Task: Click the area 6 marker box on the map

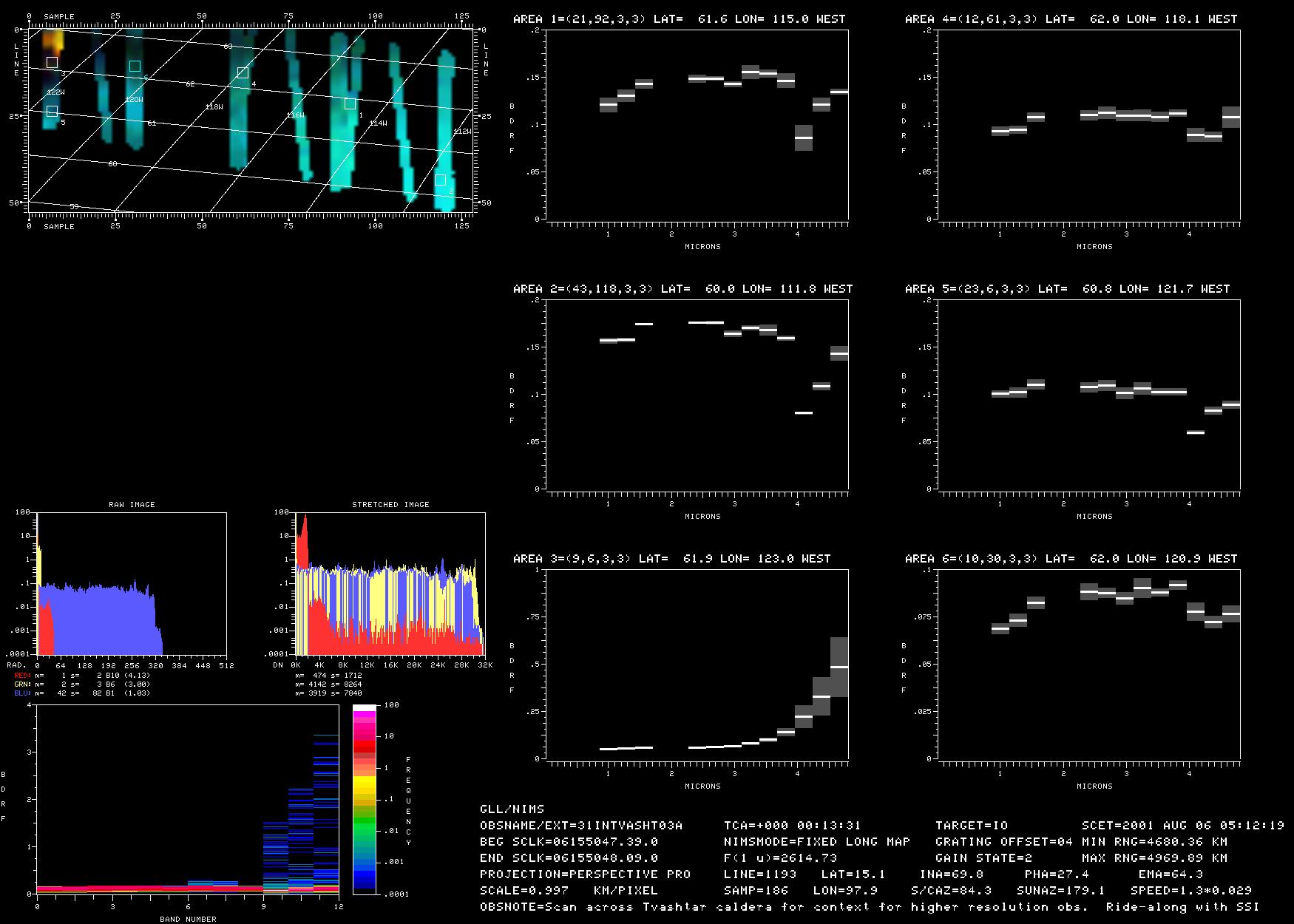Action: (x=135, y=67)
